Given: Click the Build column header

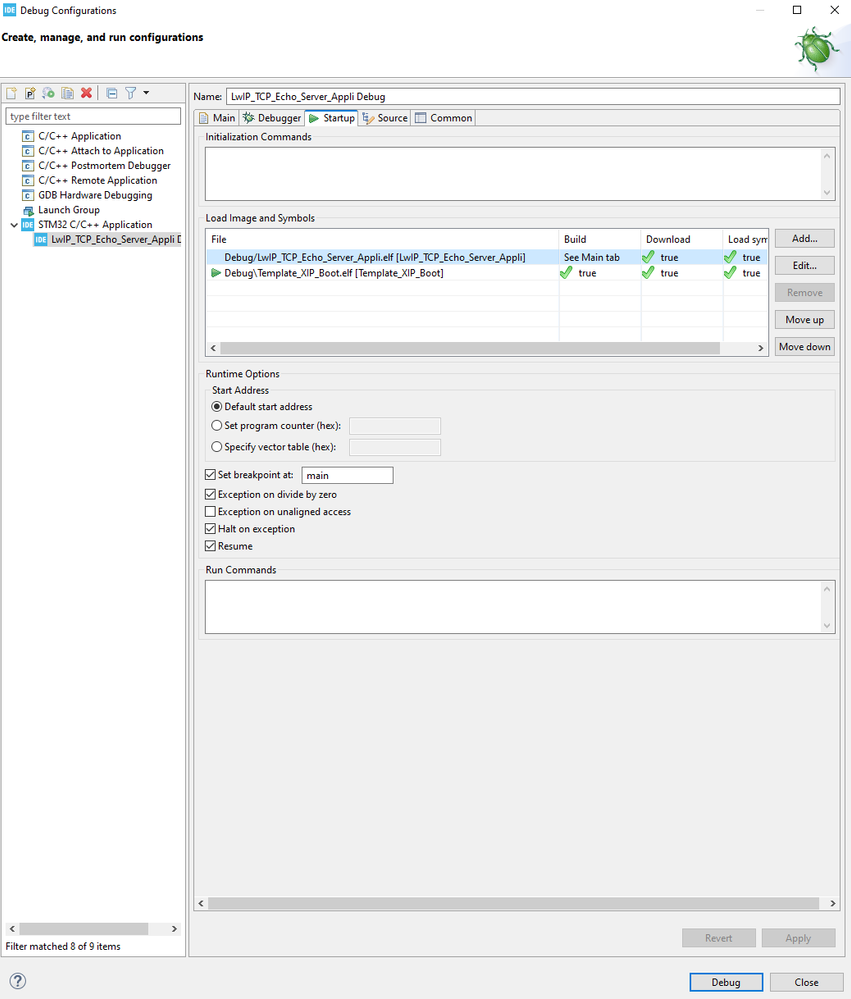Looking at the screenshot, I should [600, 239].
